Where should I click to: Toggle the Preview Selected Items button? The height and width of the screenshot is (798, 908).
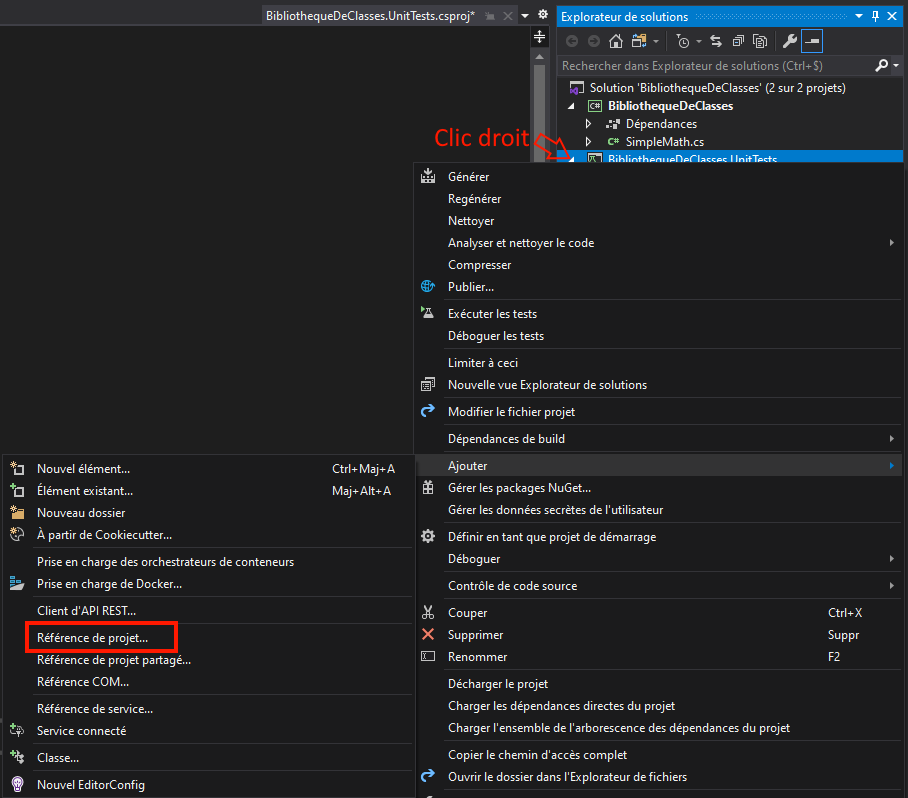point(812,41)
